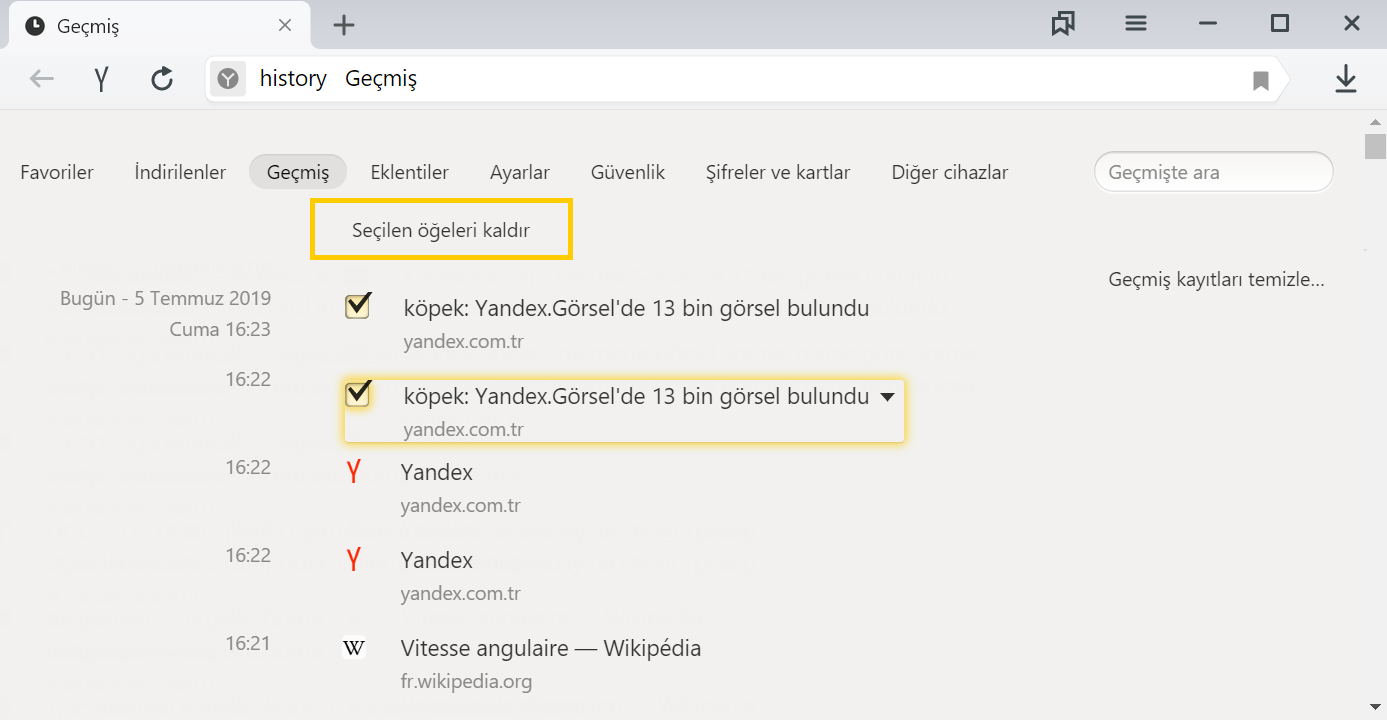Screen dimensions: 1387x720
Task: Go back with the left arrow button
Action: coord(41,79)
